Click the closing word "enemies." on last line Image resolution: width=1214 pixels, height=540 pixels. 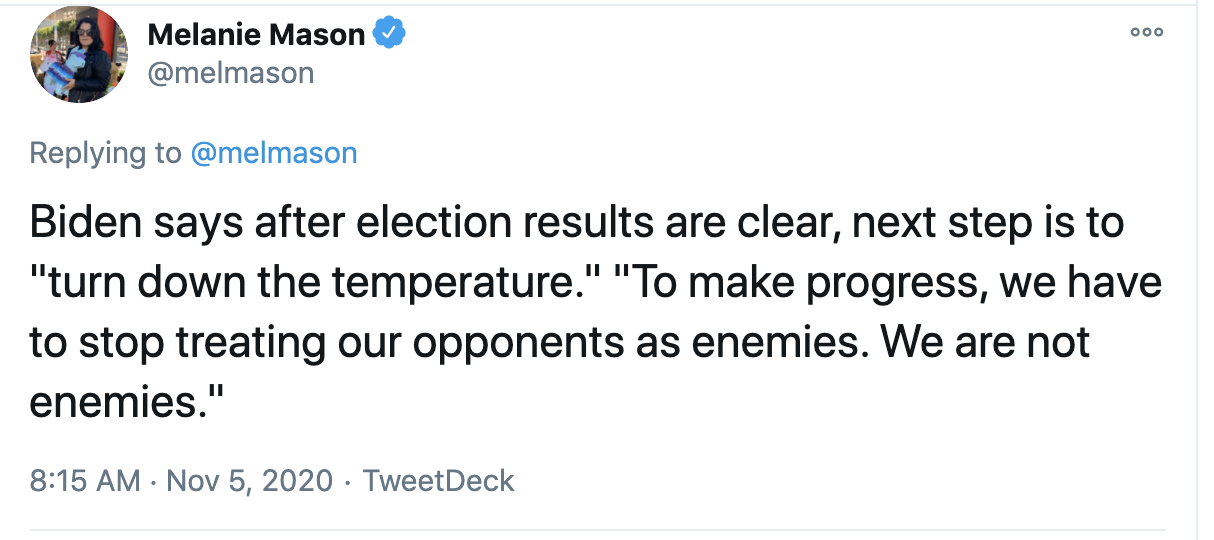pos(125,403)
